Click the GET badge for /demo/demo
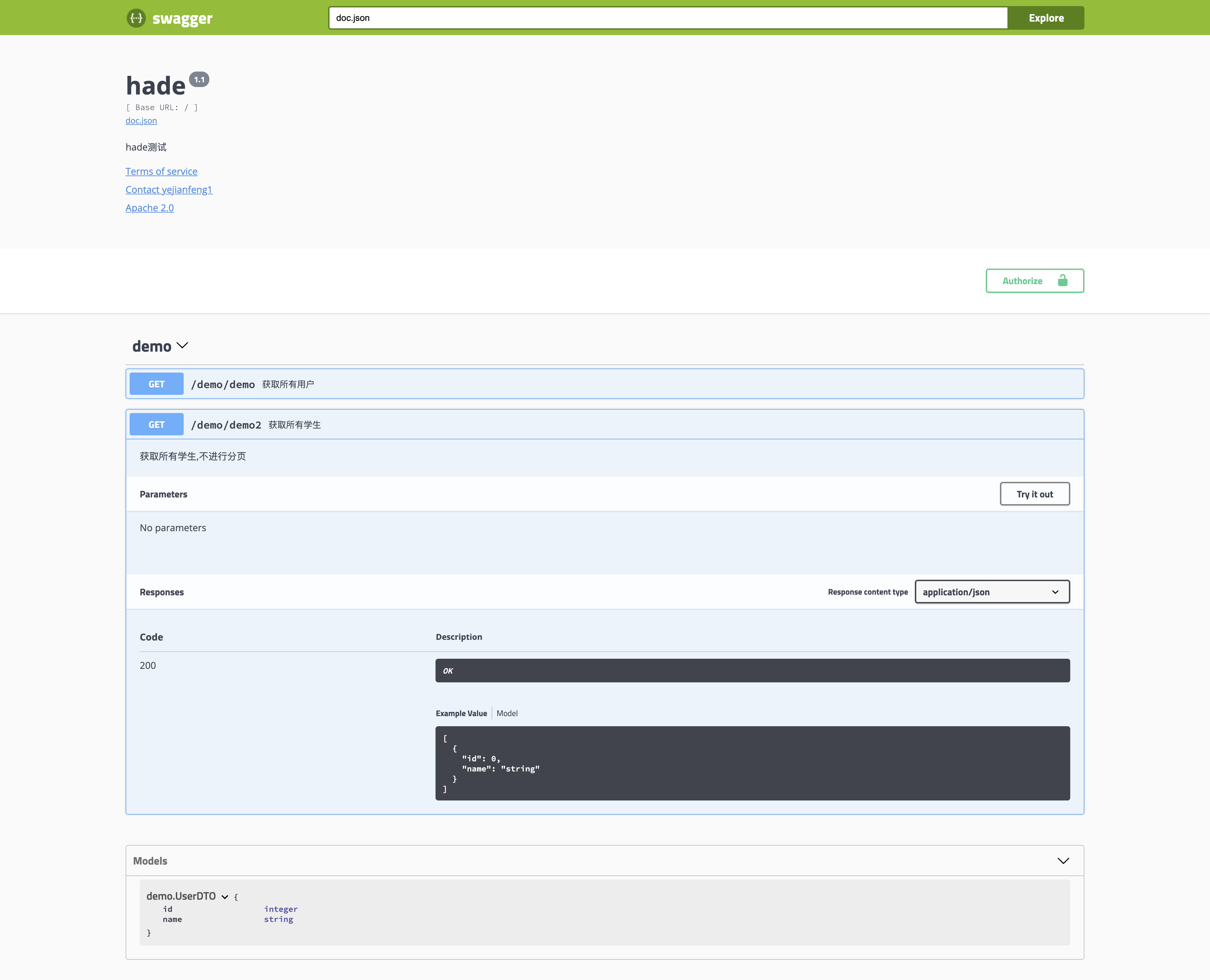This screenshot has width=1210, height=980. click(156, 384)
